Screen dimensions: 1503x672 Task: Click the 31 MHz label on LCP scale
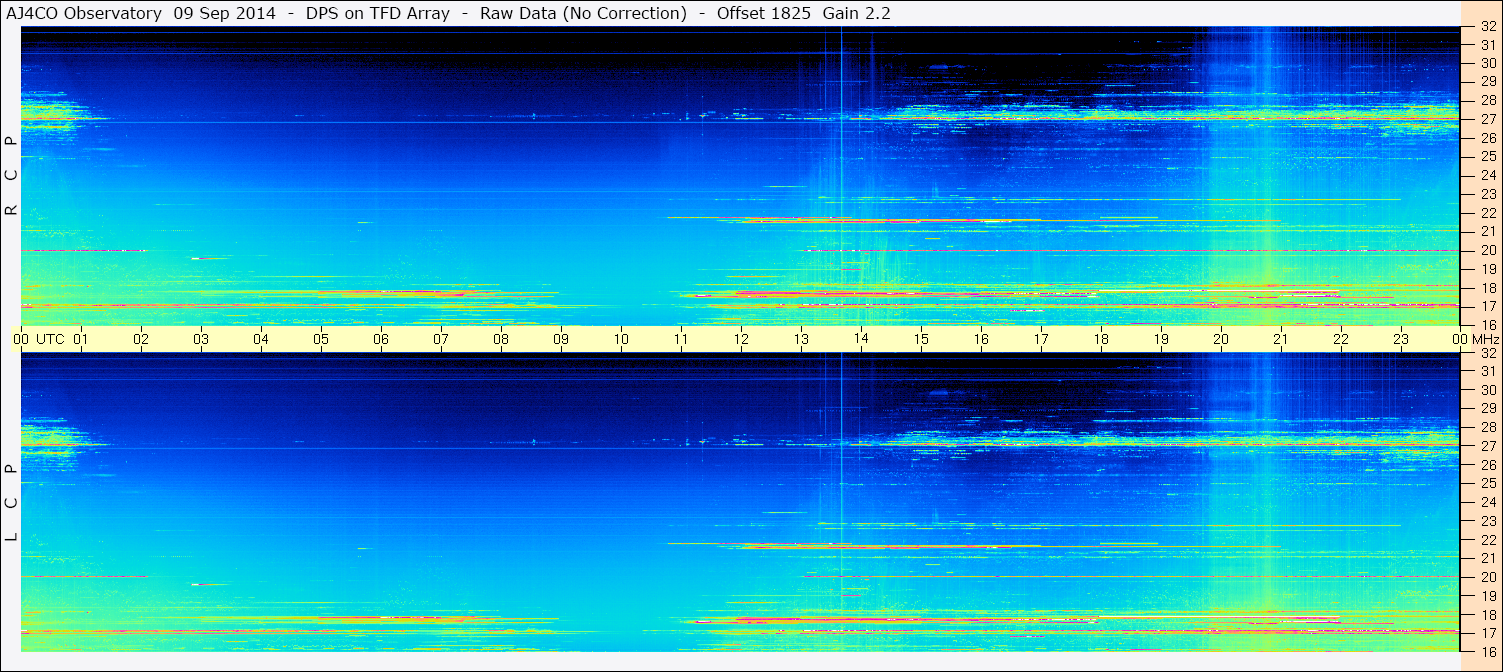1488,371
